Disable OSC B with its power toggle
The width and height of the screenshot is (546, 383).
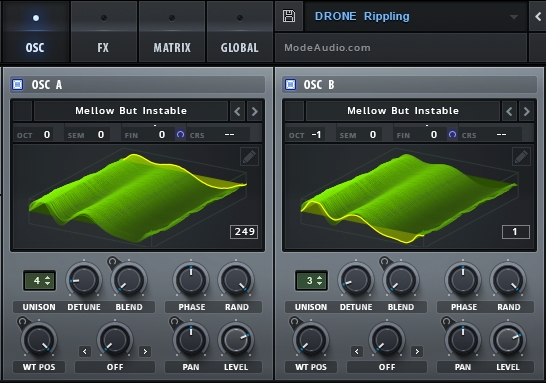click(x=290, y=85)
